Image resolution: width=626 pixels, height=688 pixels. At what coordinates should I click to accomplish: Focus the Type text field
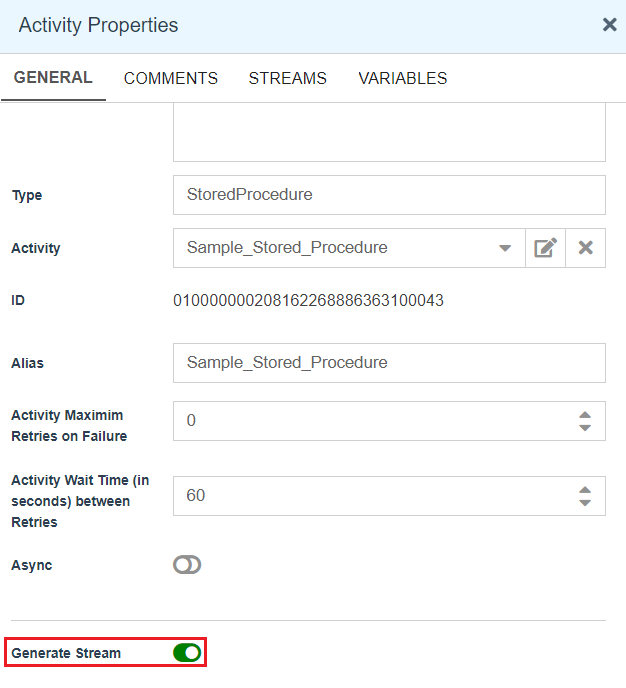point(388,195)
